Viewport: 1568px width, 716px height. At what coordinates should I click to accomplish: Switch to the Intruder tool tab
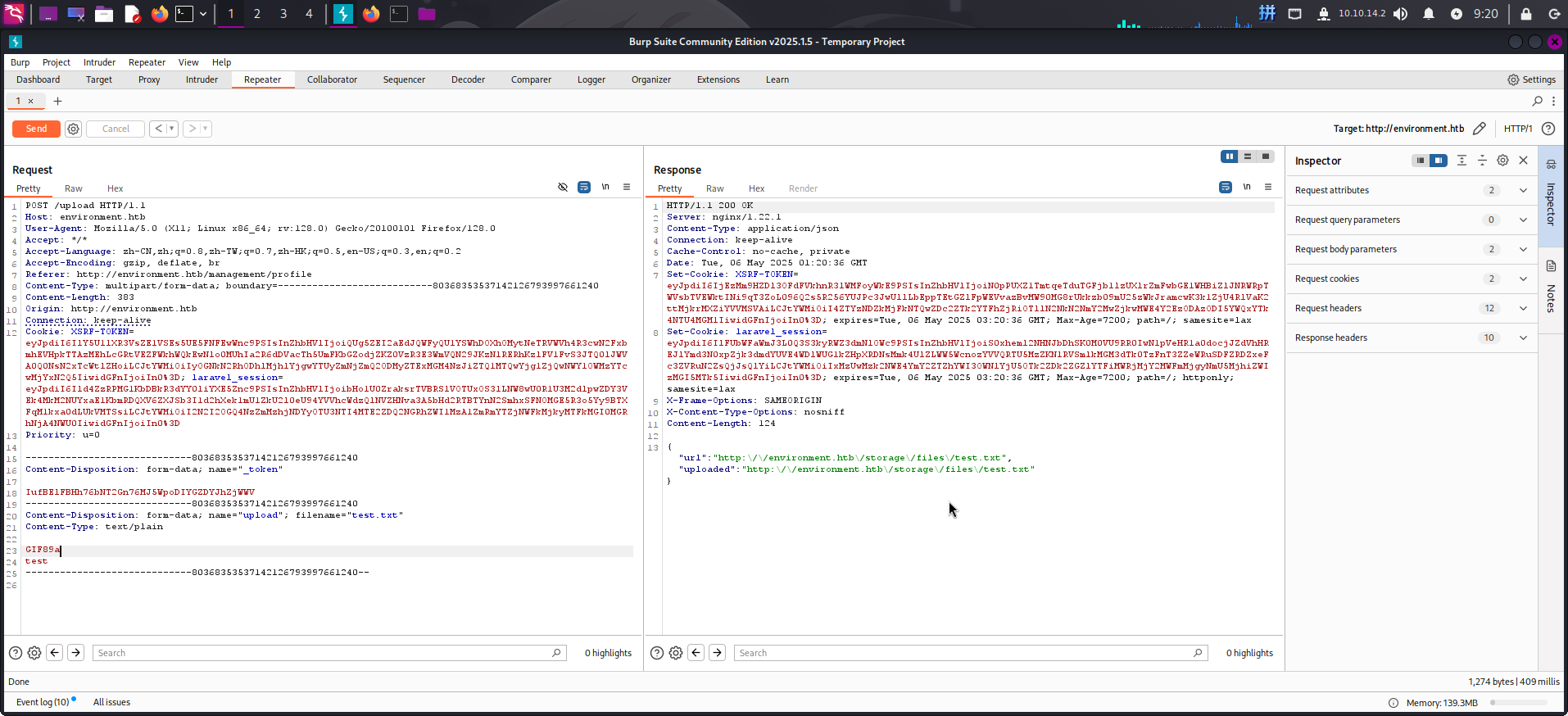click(x=202, y=79)
